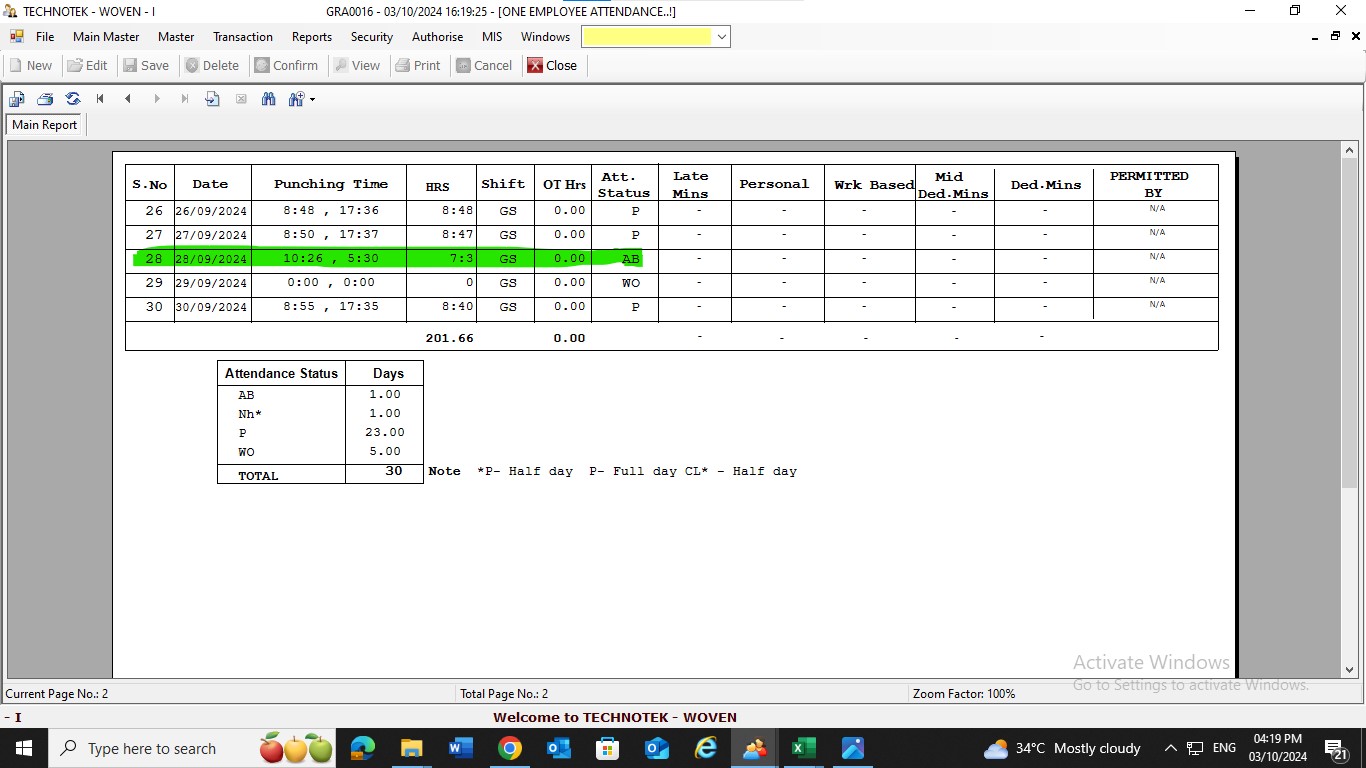Go to the first page of the report
Screen dimensions: 1366x768
click(x=100, y=99)
